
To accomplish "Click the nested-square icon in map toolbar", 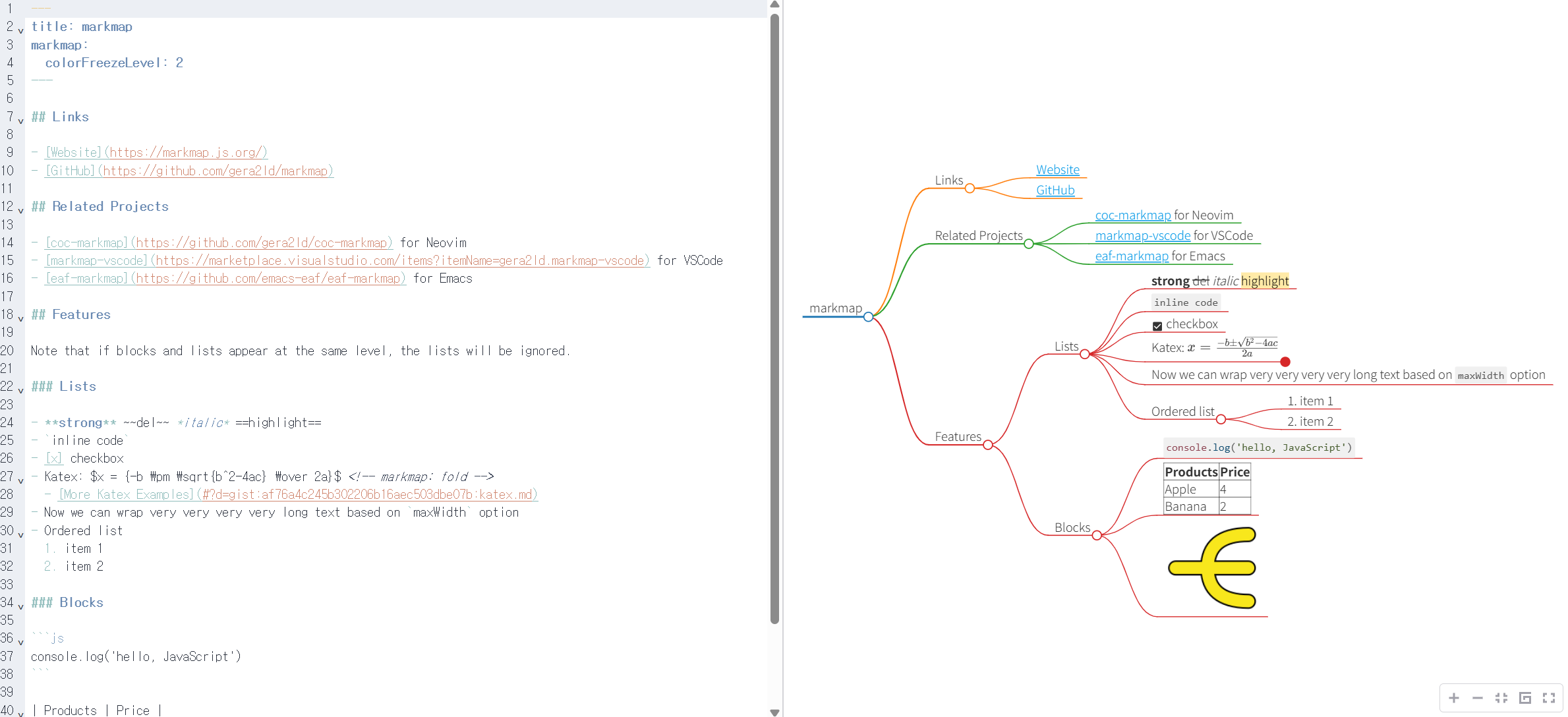I will [1525, 698].
